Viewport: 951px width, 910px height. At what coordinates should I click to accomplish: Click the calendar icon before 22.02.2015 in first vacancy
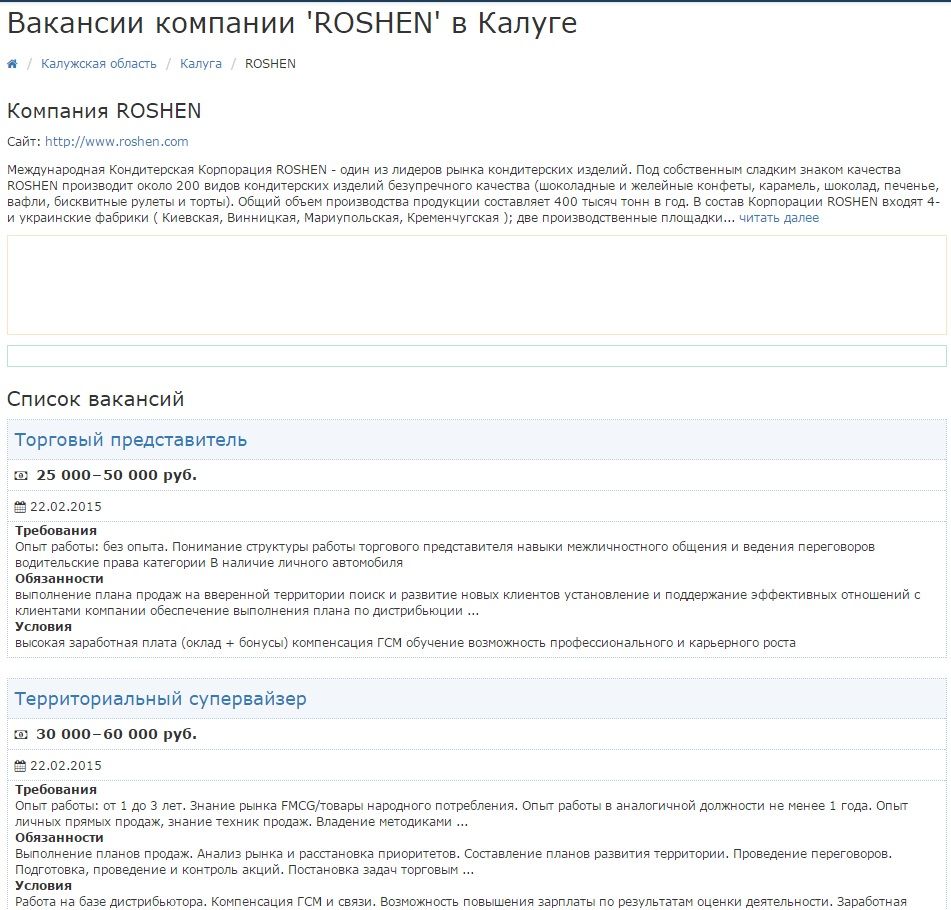(x=18, y=505)
